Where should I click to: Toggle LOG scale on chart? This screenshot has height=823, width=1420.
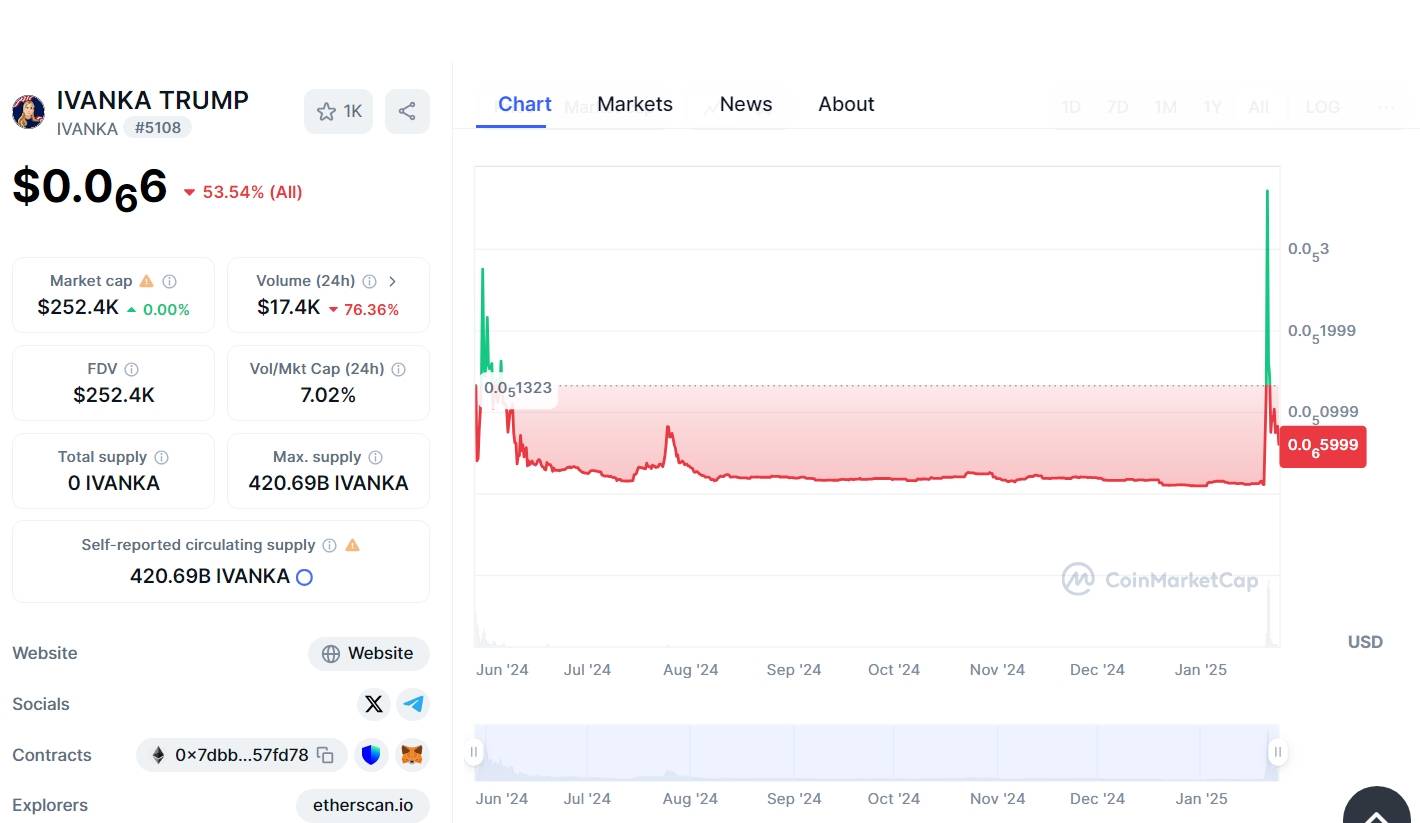coord(1323,107)
